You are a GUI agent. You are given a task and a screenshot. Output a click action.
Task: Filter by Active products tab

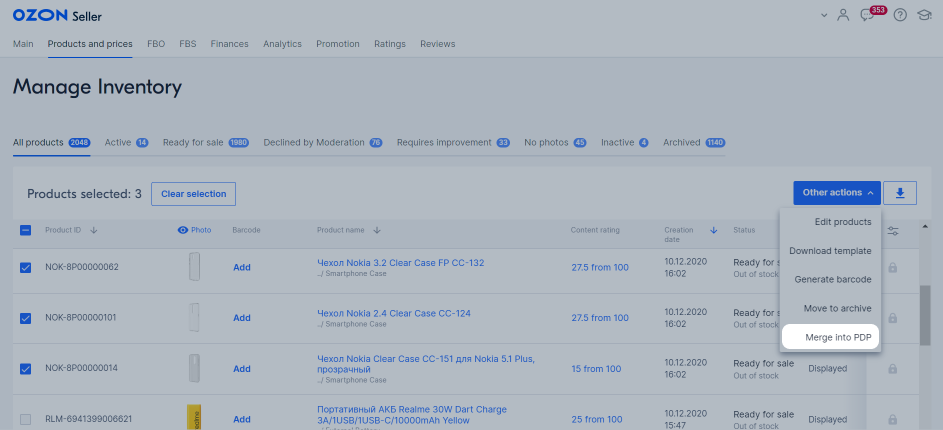(x=126, y=143)
